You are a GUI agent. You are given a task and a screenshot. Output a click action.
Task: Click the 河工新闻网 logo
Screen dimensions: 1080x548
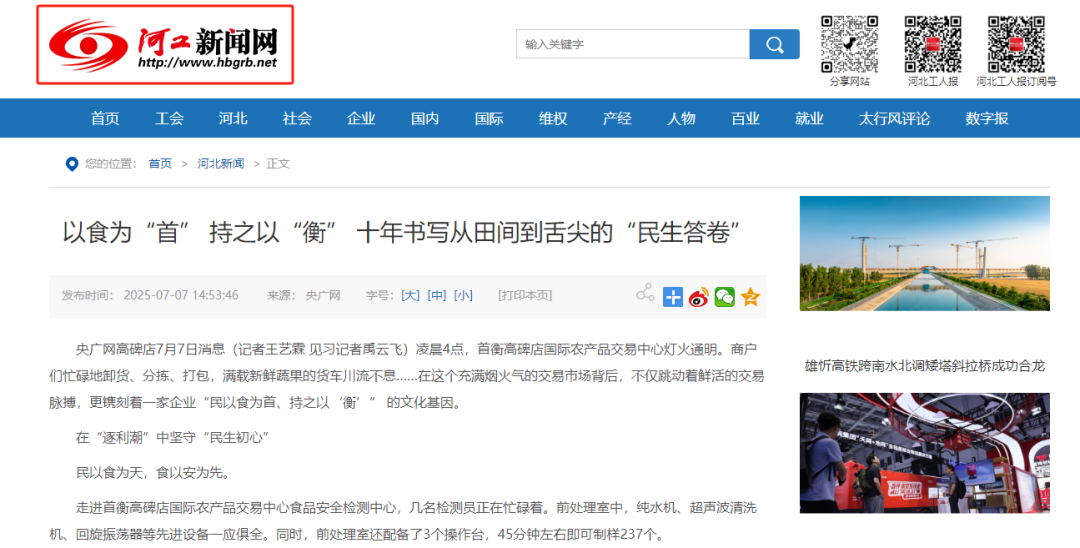pyautogui.click(x=166, y=45)
